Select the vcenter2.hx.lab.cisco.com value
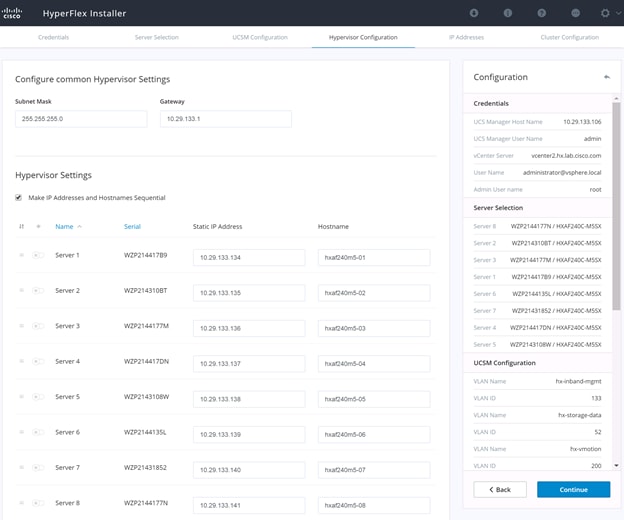This screenshot has height=520, width=624. click(566, 156)
